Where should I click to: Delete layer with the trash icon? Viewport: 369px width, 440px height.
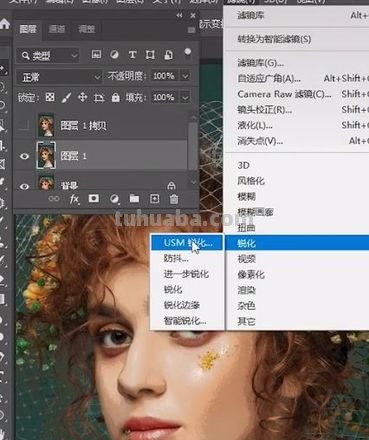click(174, 199)
